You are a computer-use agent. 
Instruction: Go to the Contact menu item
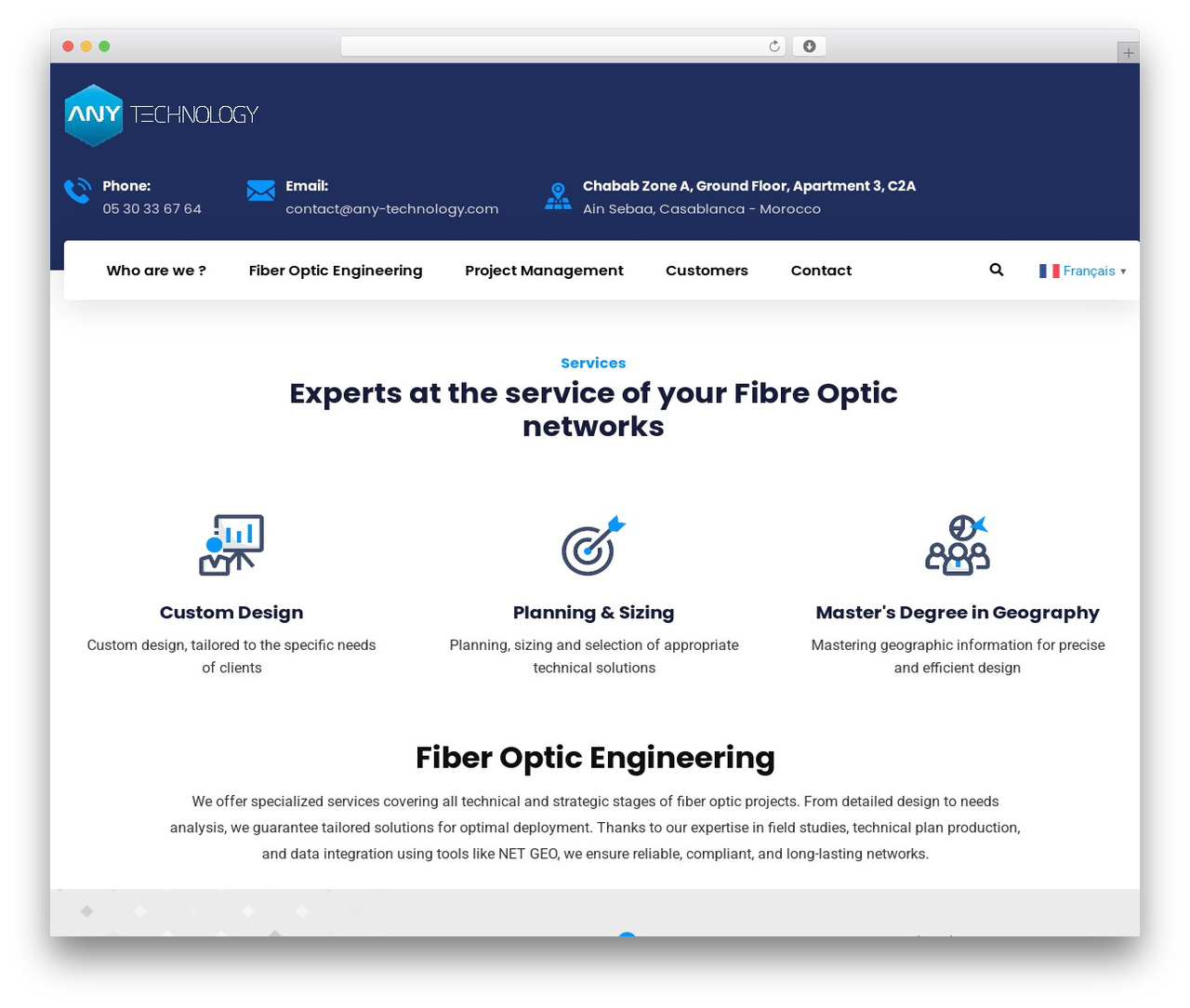[x=821, y=271]
